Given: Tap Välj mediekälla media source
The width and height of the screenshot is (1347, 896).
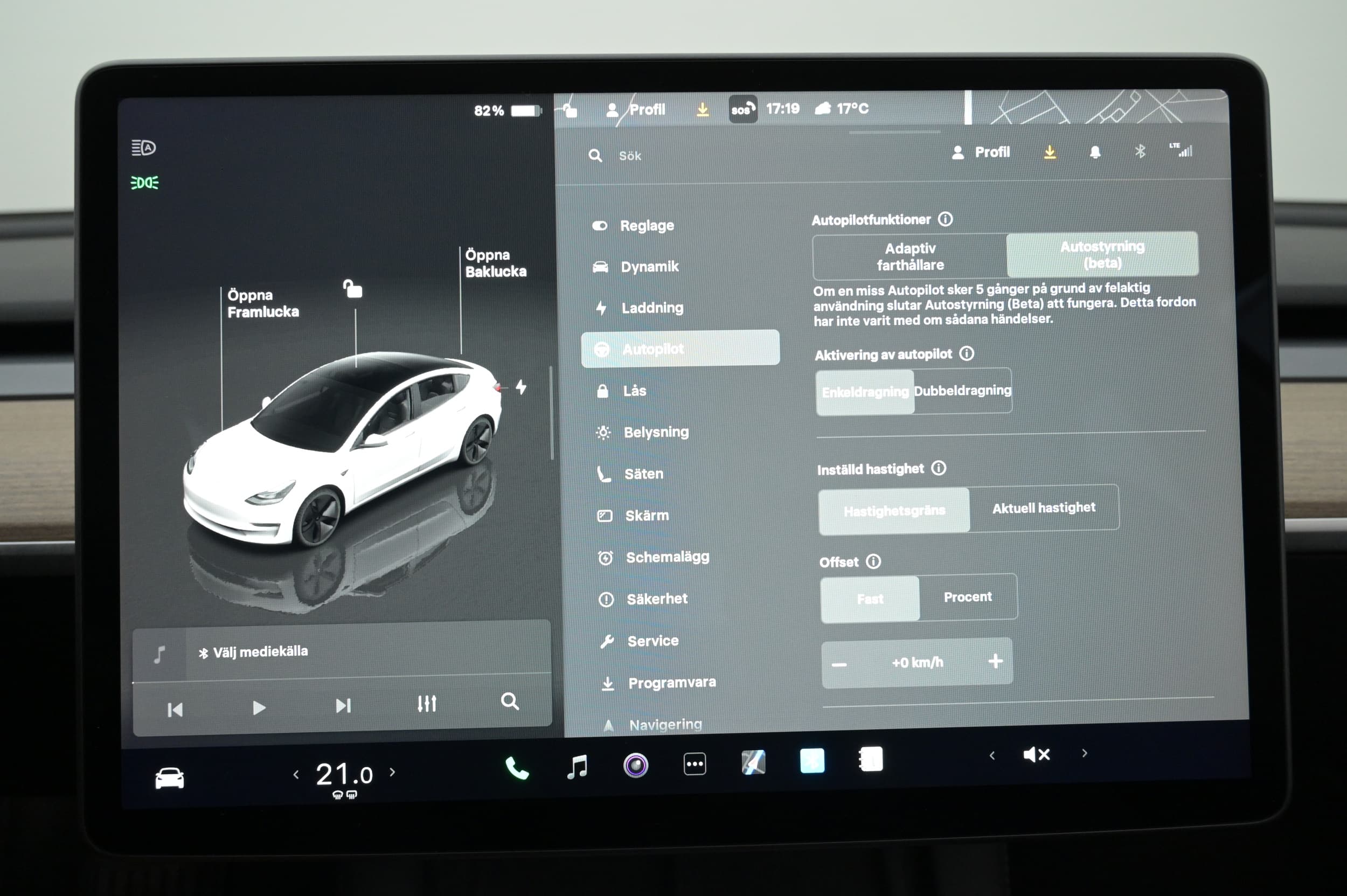Looking at the screenshot, I should coord(253,651).
